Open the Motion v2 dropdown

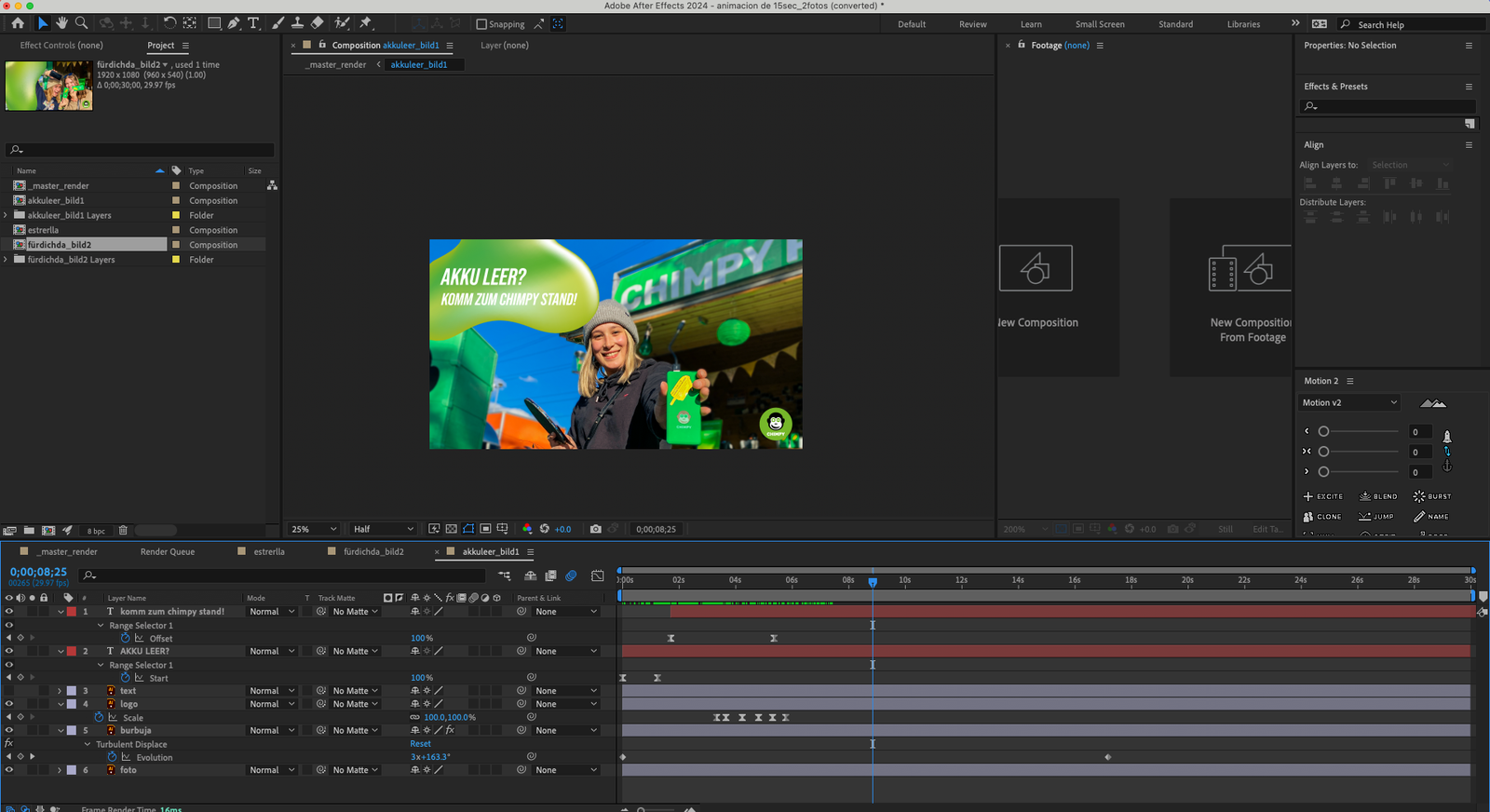[1349, 402]
